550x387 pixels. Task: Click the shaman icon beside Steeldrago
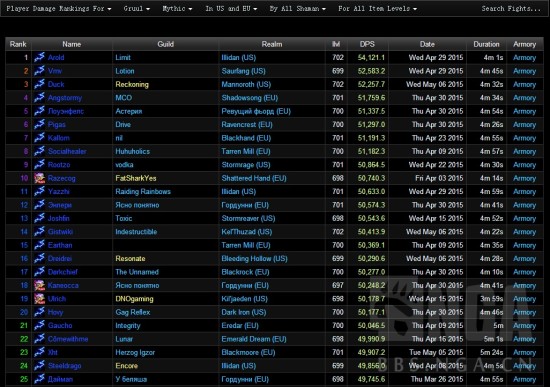tap(40, 366)
